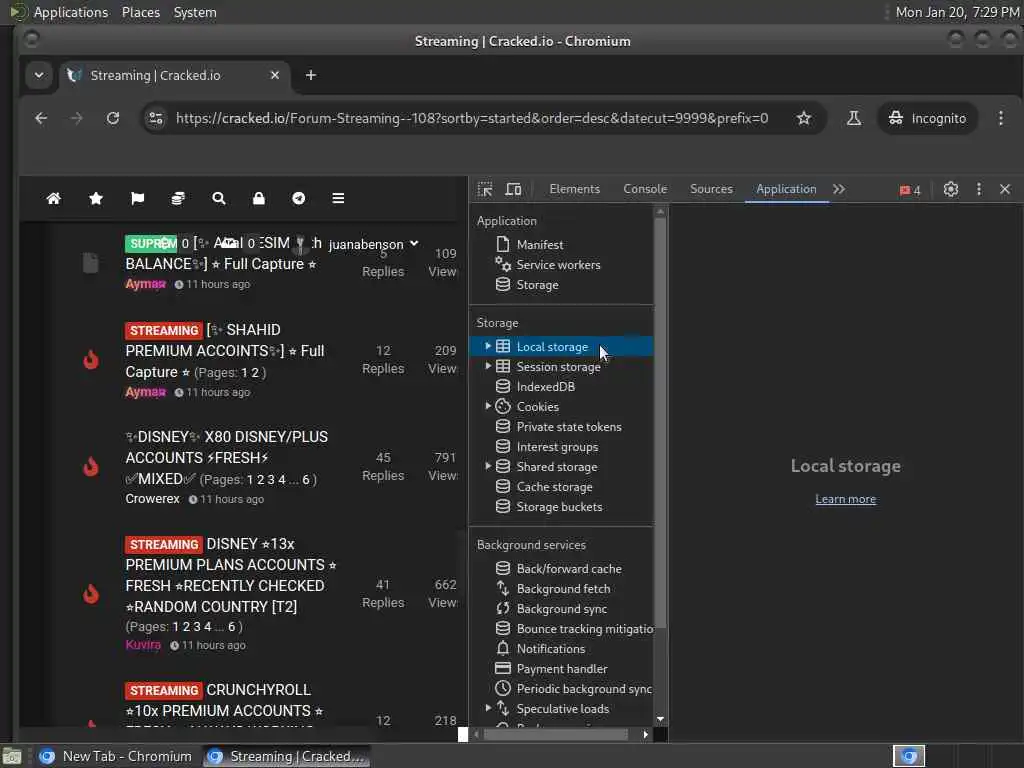The height and width of the screenshot is (768, 1024).
Task: Select Background fetch item
Action: click(562, 588)
